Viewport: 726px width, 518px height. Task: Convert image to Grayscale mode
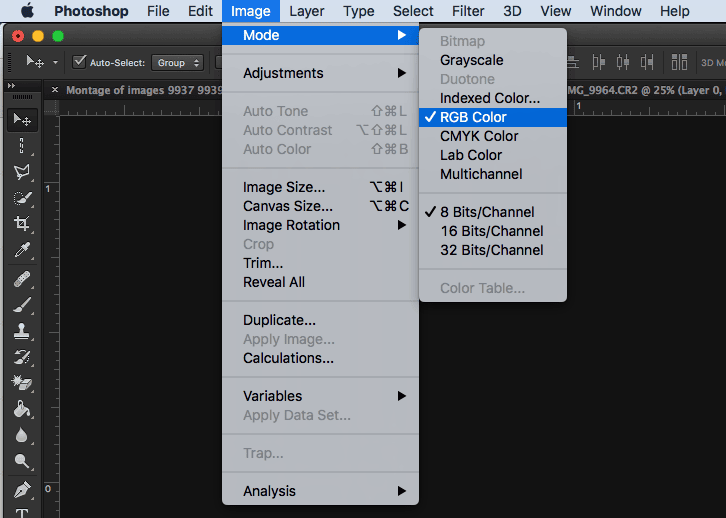493,60
